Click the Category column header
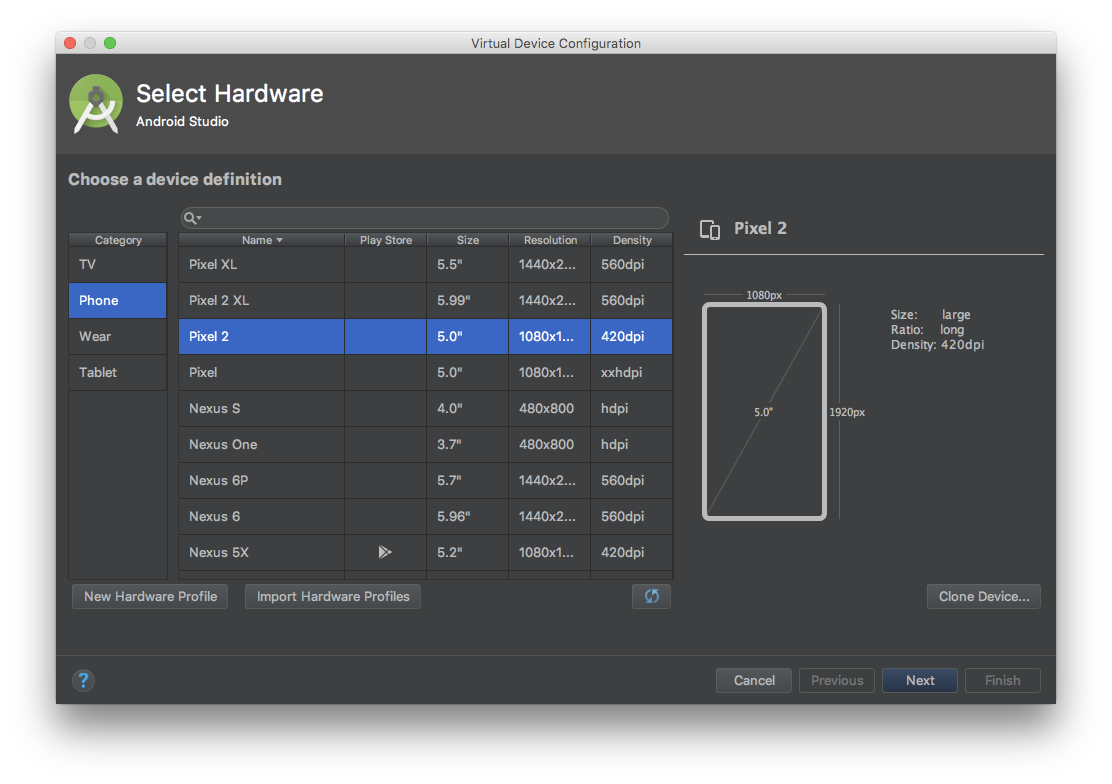Viewport: 1112px width, 784px height. 118,240
